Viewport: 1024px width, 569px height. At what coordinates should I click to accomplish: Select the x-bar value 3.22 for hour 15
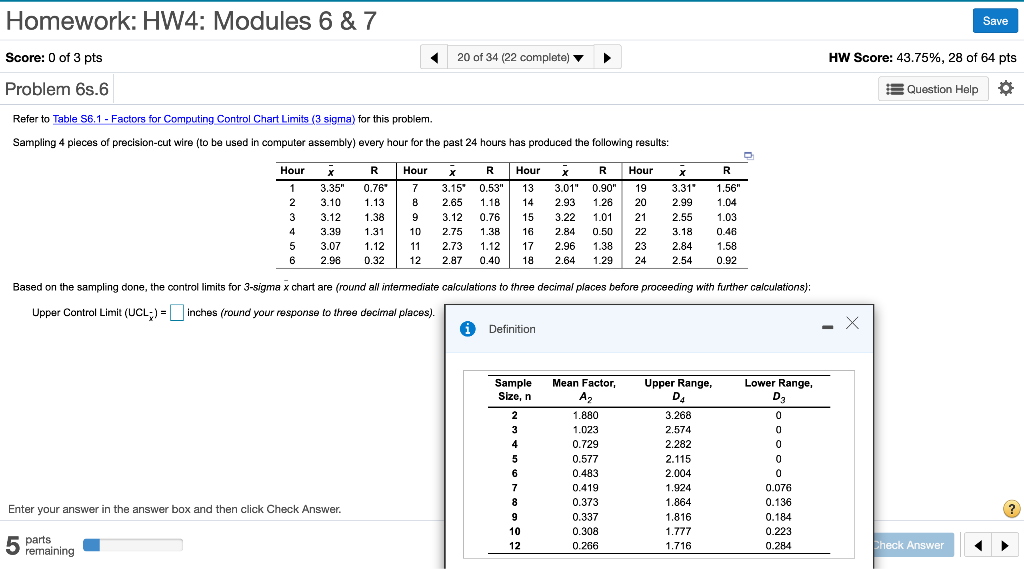pyautogui.click(x=565, y=217)
